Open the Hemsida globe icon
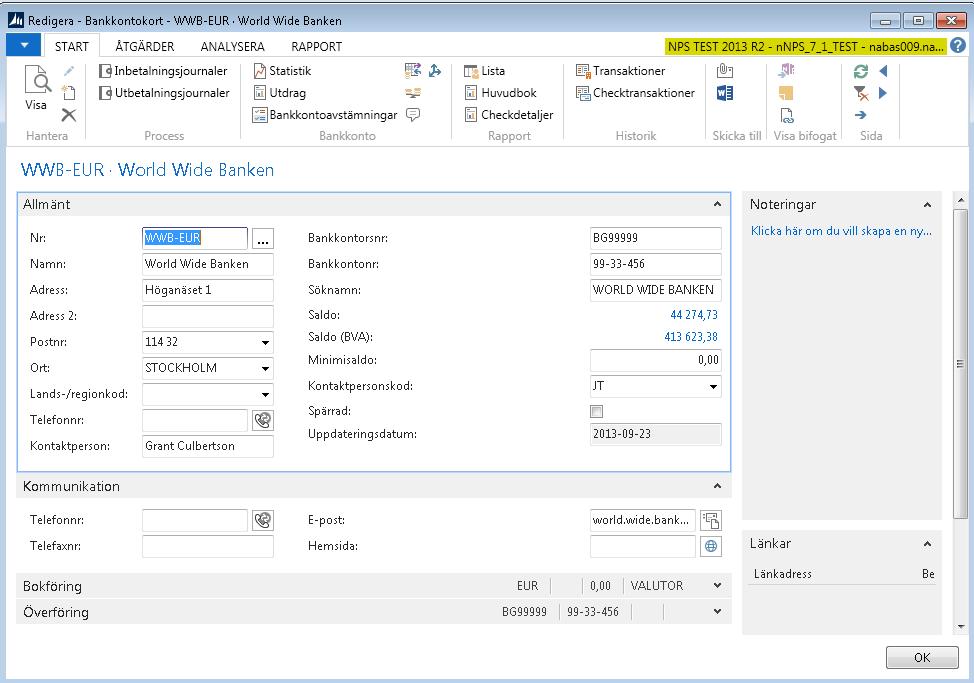 pyautogui.click(x=711, y=546)
